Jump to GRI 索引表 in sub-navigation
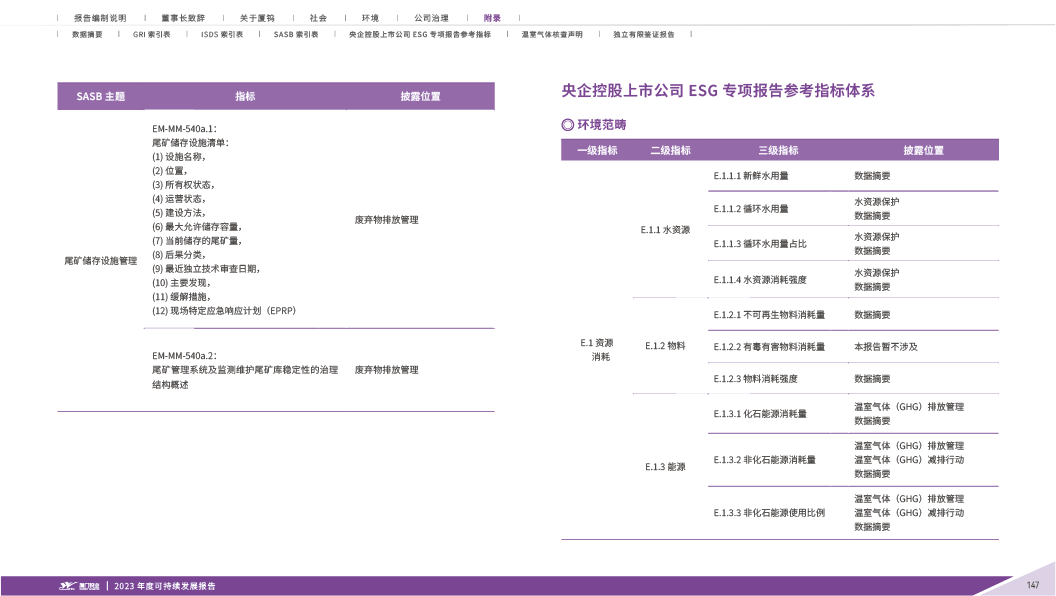This screenshot has width=1056, height=596. tap(151, 34)
